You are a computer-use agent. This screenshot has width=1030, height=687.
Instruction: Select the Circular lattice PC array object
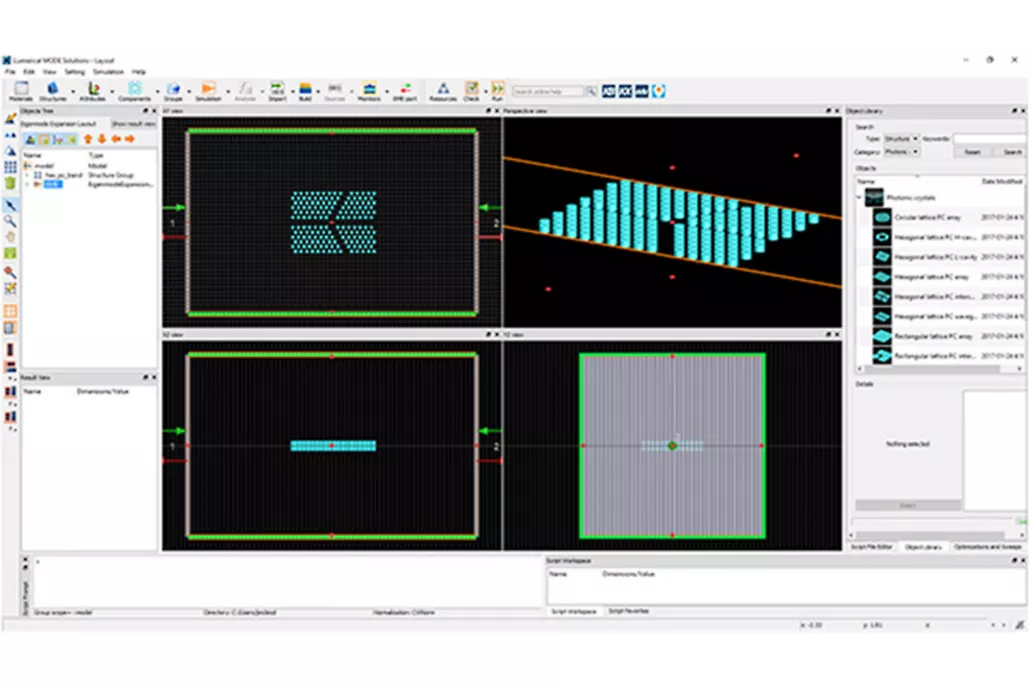tap(918, 217)
